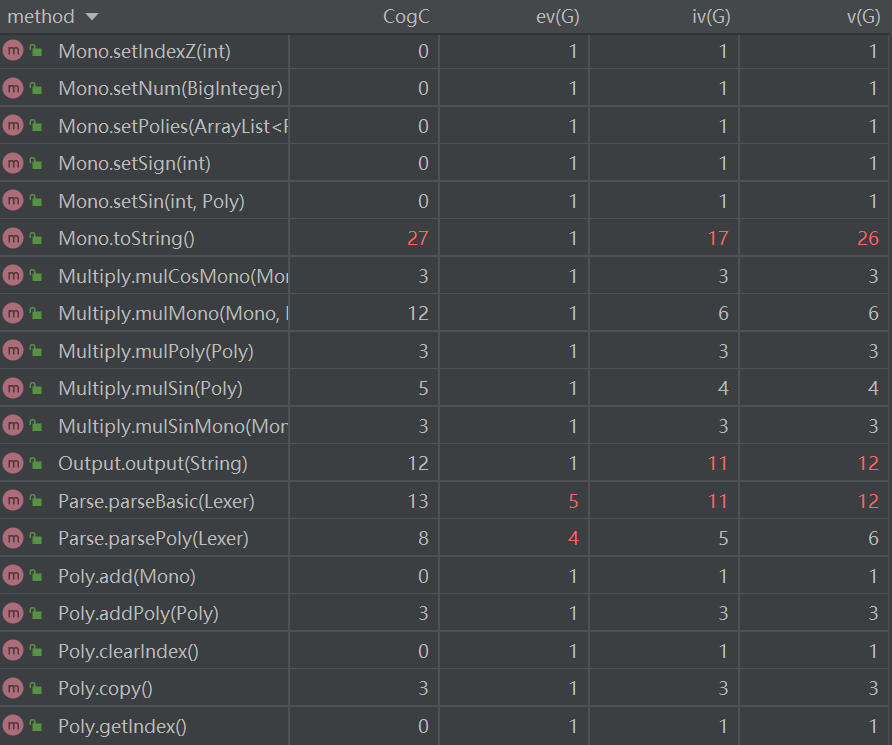Screen dimensions: 892x745
Task: Click public lock icon of Poly.copy()
Action: [36, 688]
